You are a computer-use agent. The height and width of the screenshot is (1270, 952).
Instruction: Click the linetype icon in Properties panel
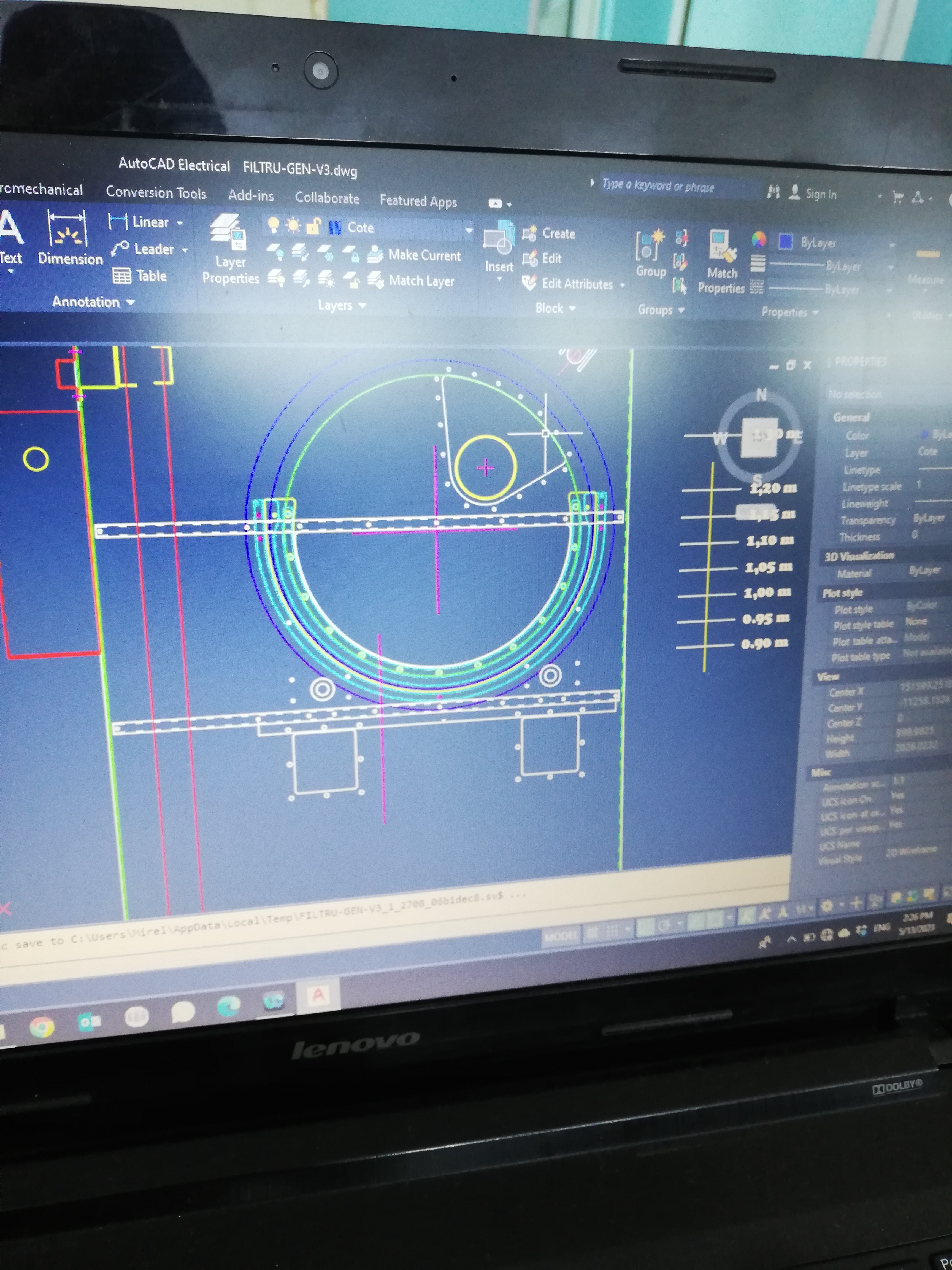757,287
